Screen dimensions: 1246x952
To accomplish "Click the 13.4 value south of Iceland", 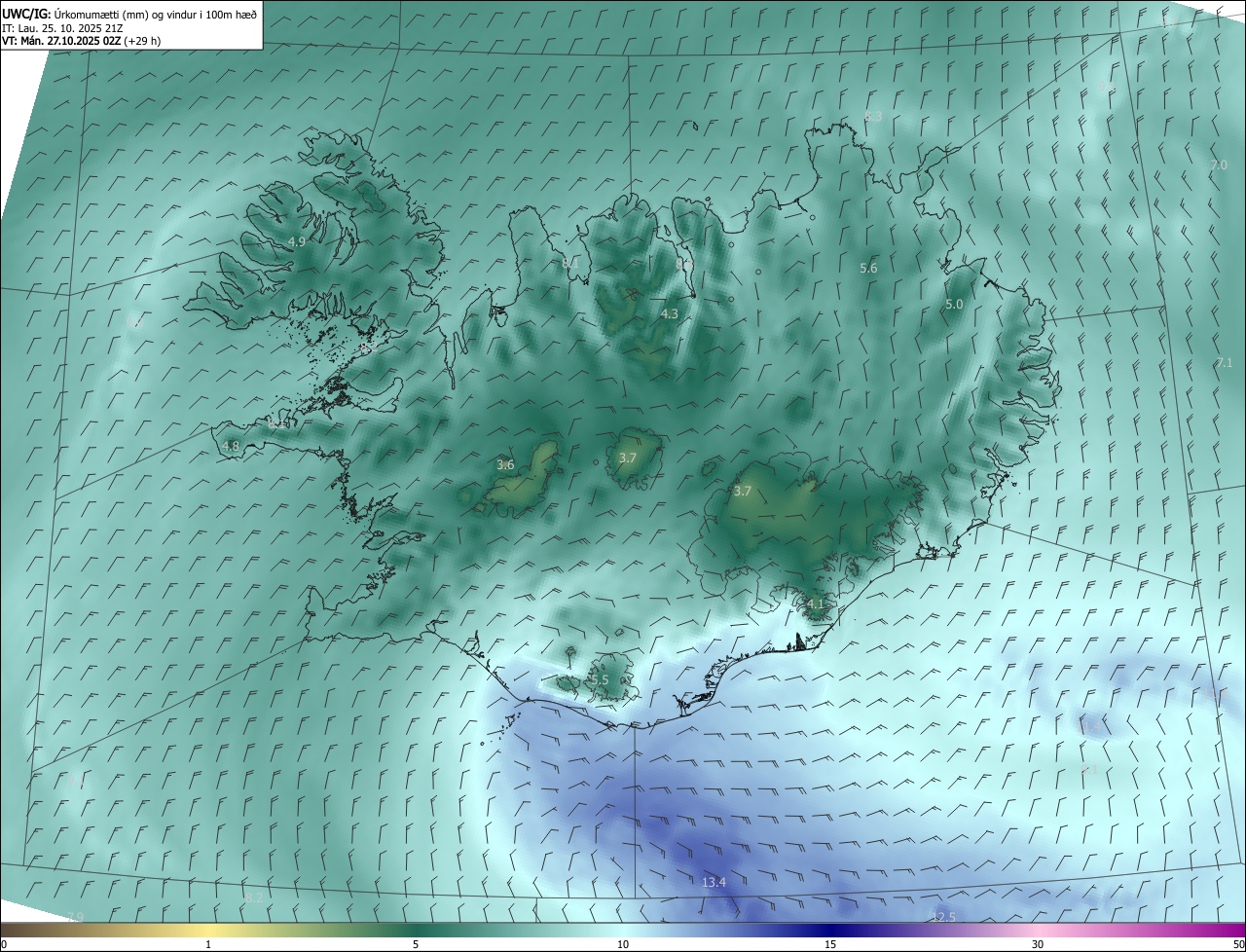I will click(714, 882).
